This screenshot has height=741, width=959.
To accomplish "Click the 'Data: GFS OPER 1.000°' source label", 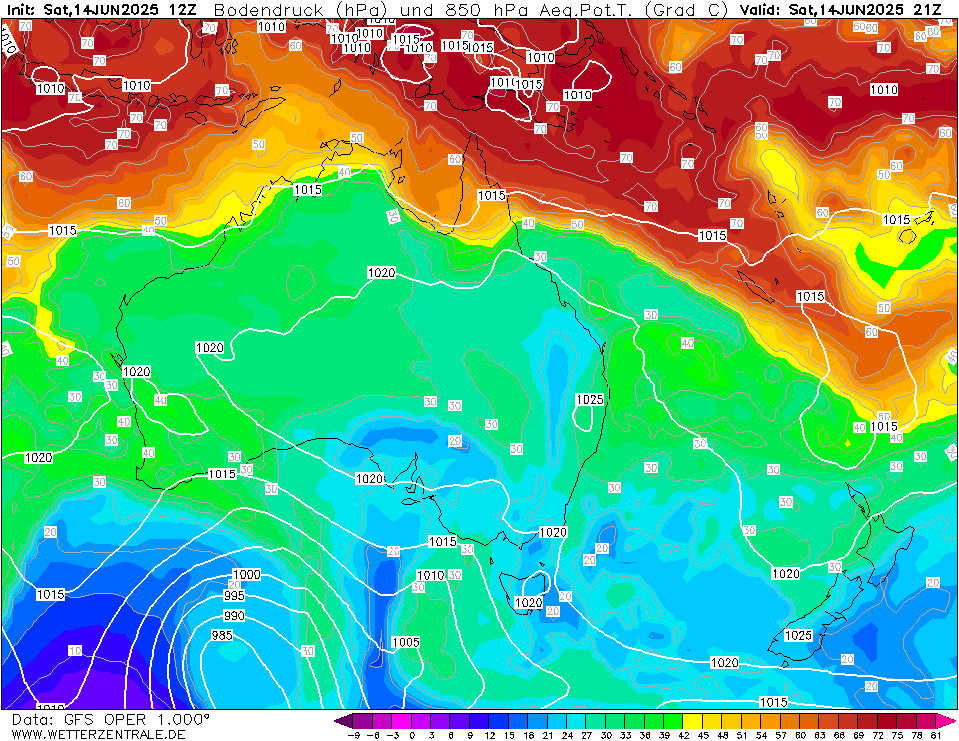I will click(x=110, y=720).
